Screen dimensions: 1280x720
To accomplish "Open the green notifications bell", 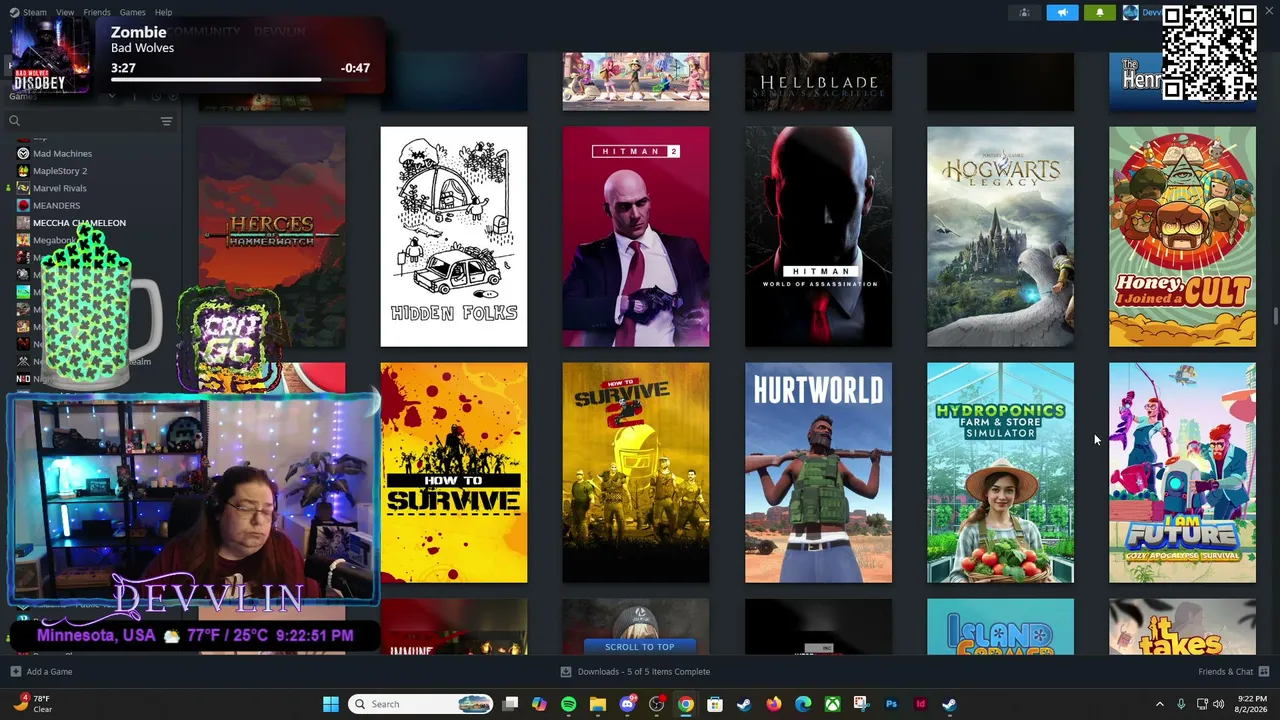I will pyautogui.click(x=1100, y=13).
